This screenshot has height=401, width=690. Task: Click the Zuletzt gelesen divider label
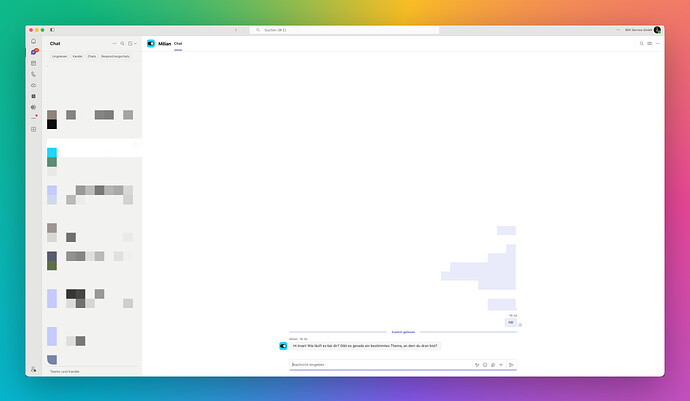tap(403, 332)
